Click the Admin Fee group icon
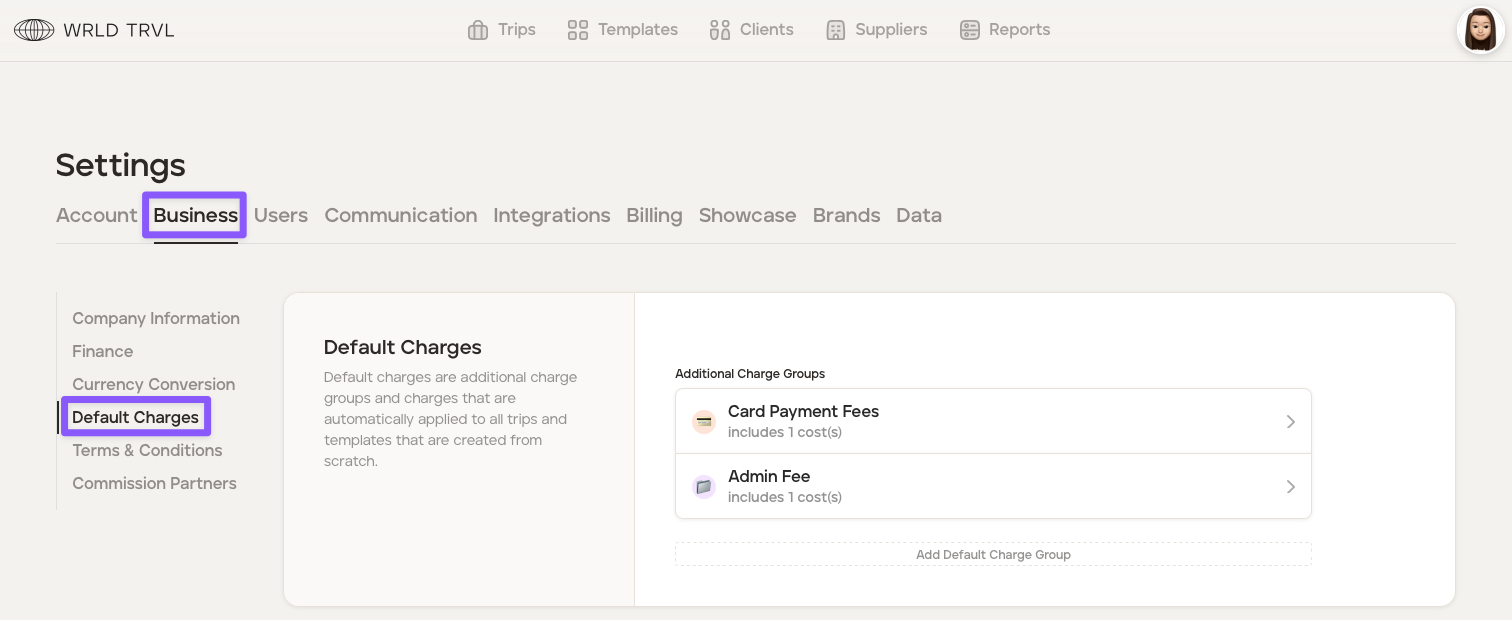This screenshot has width=1512, height=620. pyautogui.click(x=704, y=487)
